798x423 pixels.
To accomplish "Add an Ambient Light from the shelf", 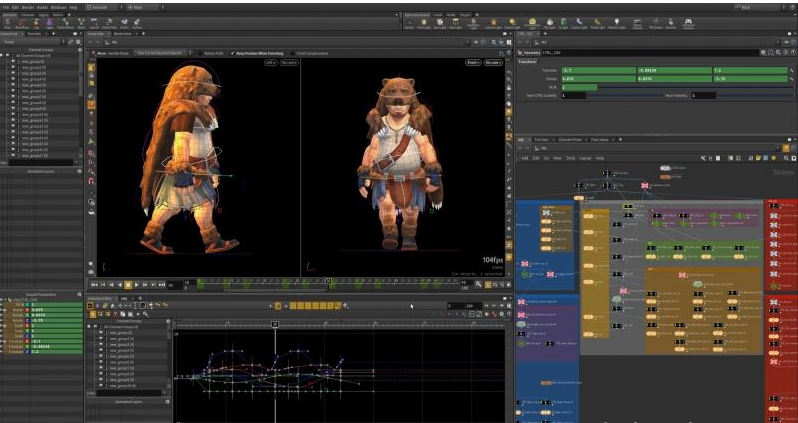I will point(616,23).
